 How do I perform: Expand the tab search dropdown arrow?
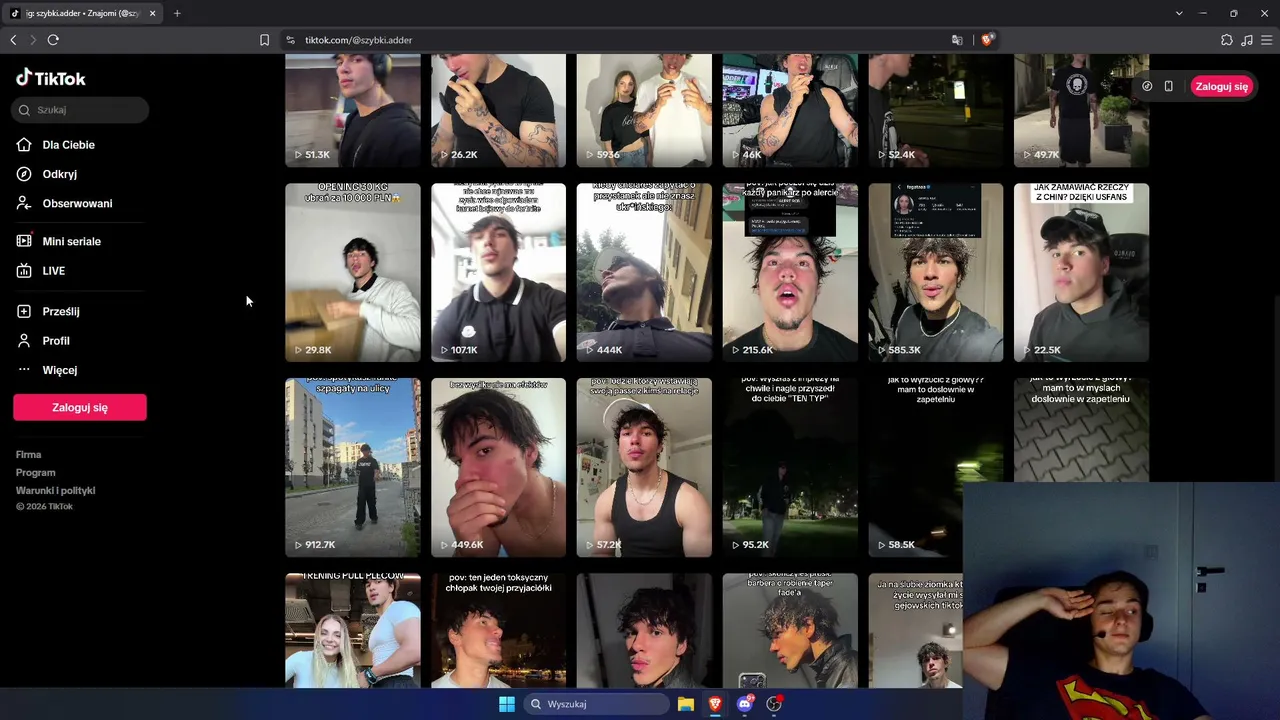point(1179,13)
